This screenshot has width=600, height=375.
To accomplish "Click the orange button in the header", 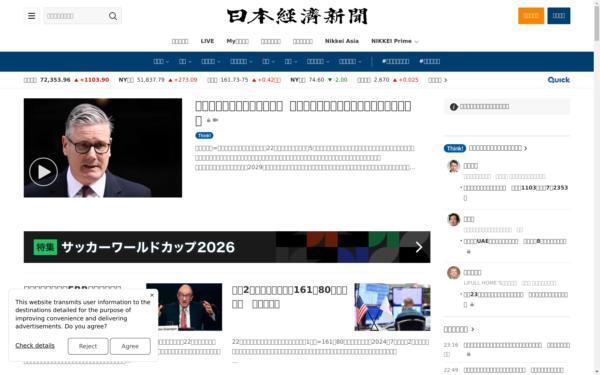I will (531, 16).
